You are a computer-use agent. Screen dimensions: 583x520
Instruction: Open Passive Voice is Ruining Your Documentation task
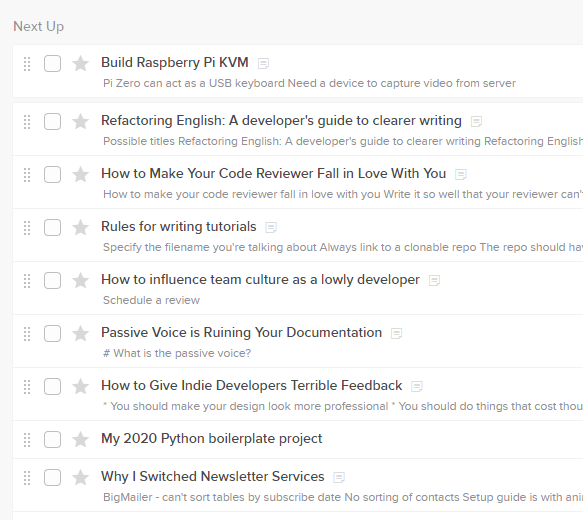[242, 333]
